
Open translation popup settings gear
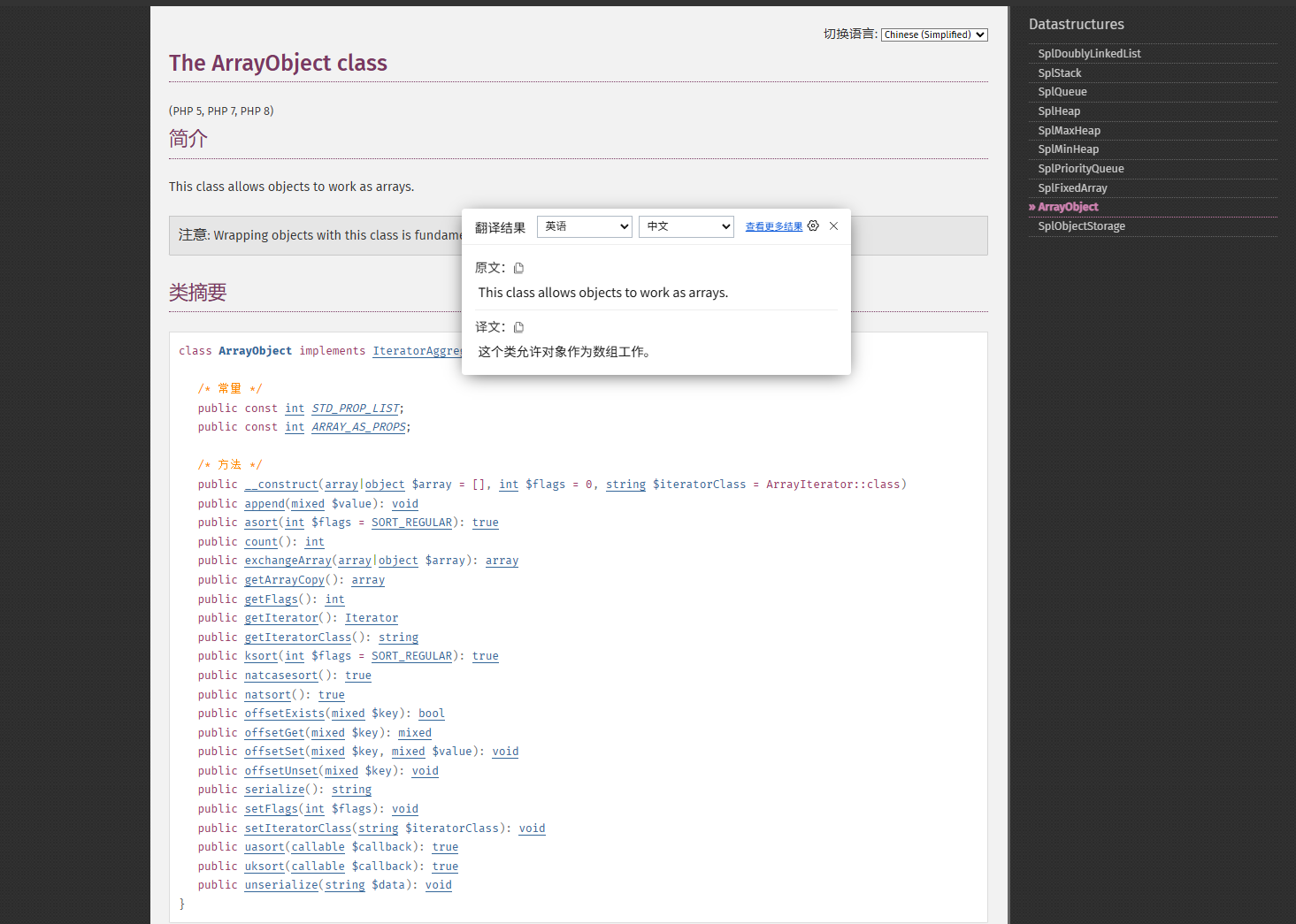pyautogui.click(x=813, y=226)
